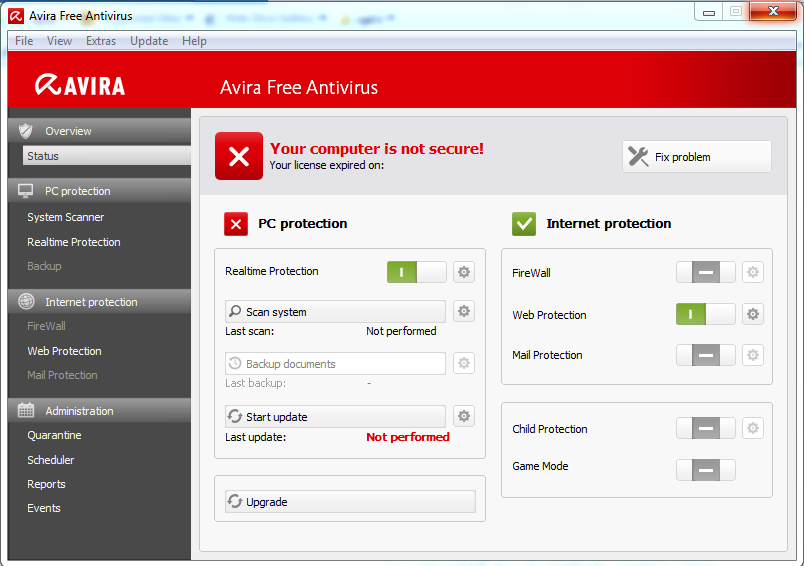The image size is (804, 566).
Task: Open Quarantine in sidebar
Action: tap(54, 435)
